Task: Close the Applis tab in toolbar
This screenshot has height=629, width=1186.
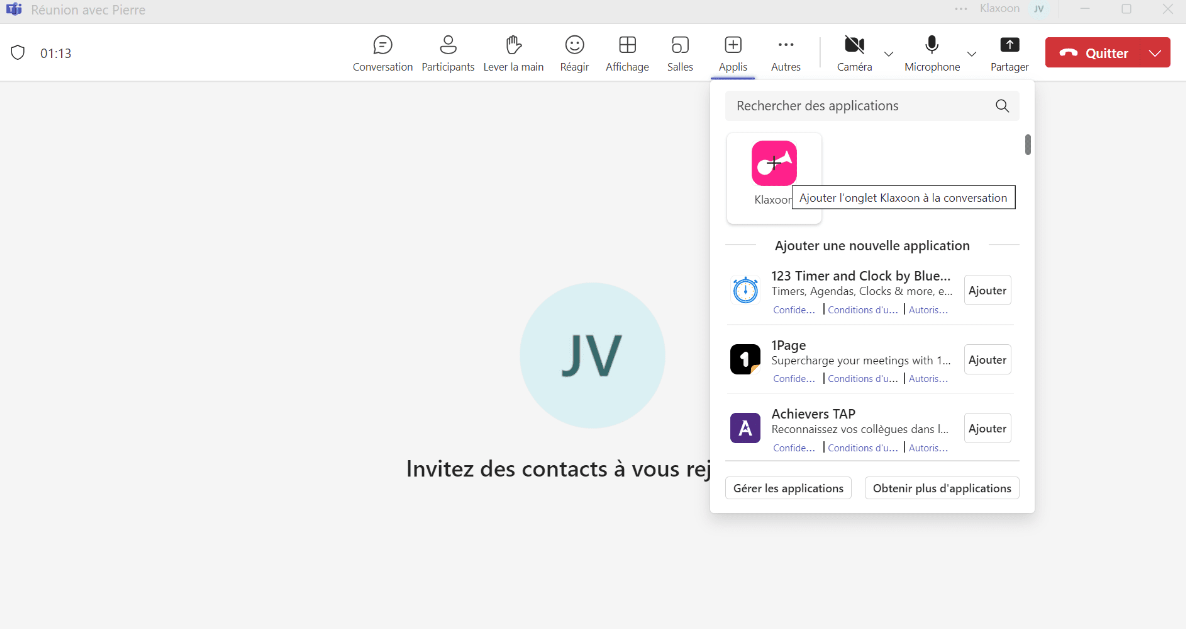Action: pos(732,53)
